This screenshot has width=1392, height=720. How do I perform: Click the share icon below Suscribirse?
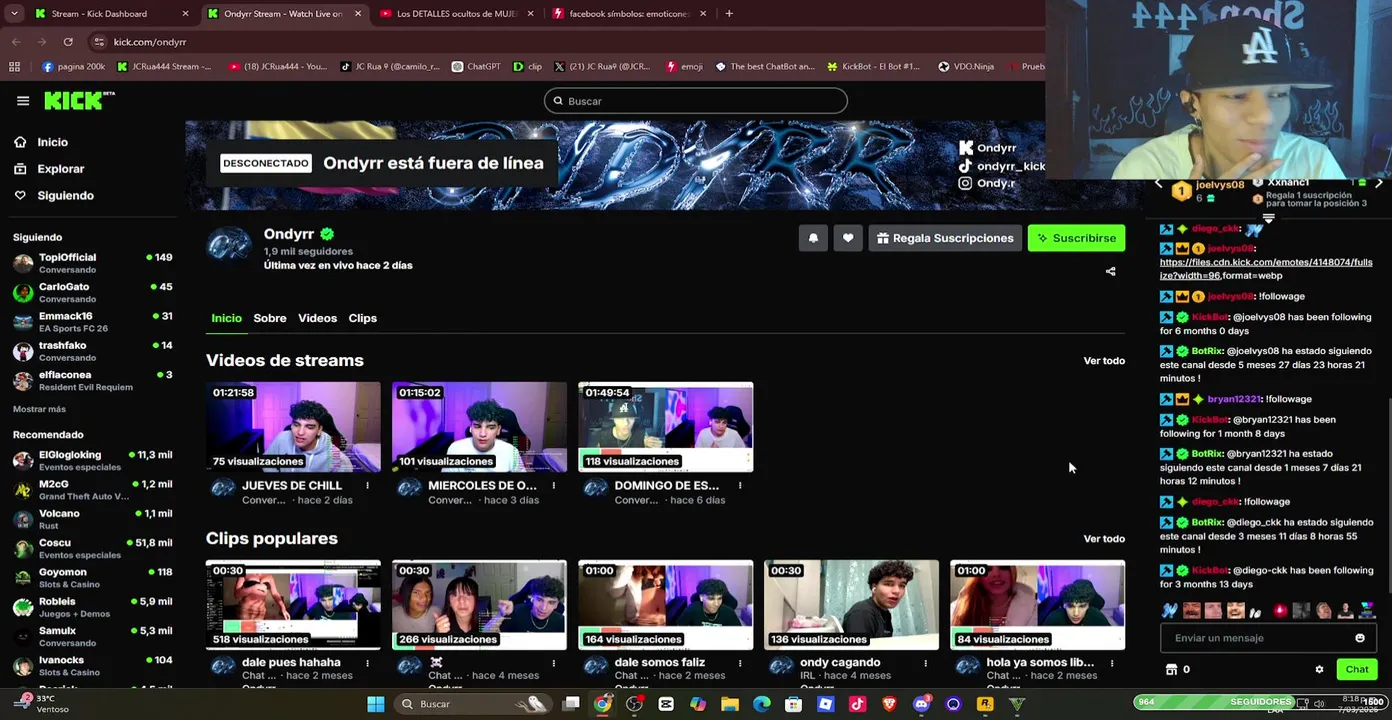(1110, 271)
